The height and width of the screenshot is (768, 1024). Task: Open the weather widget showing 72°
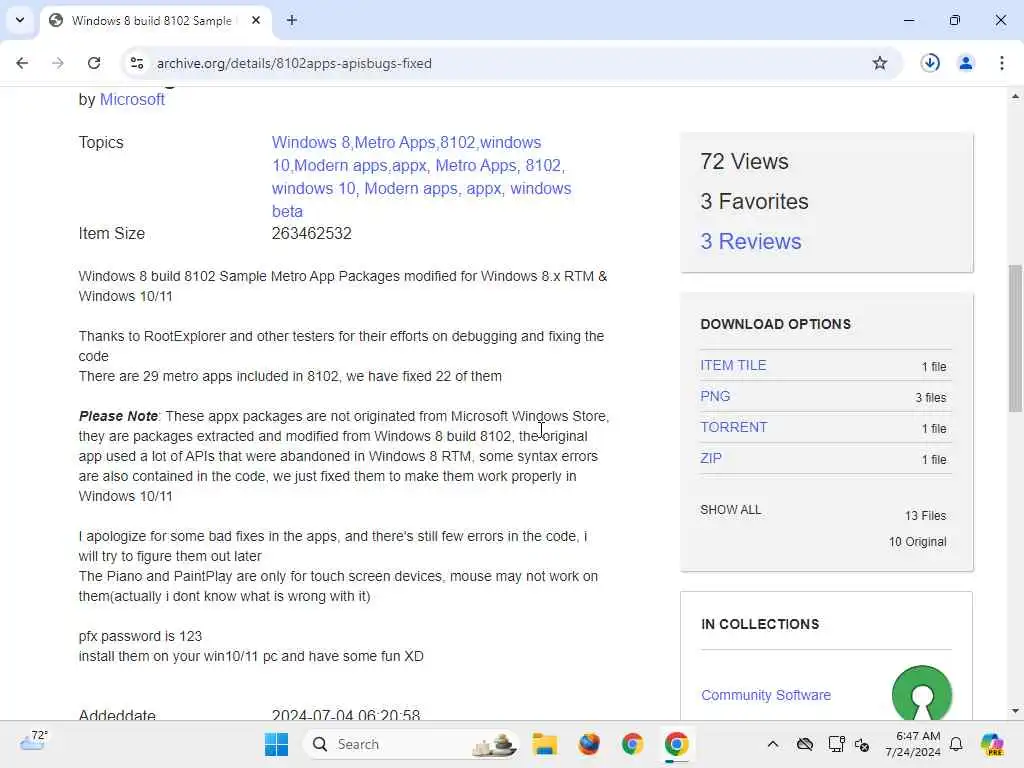(x=33, y=741)
